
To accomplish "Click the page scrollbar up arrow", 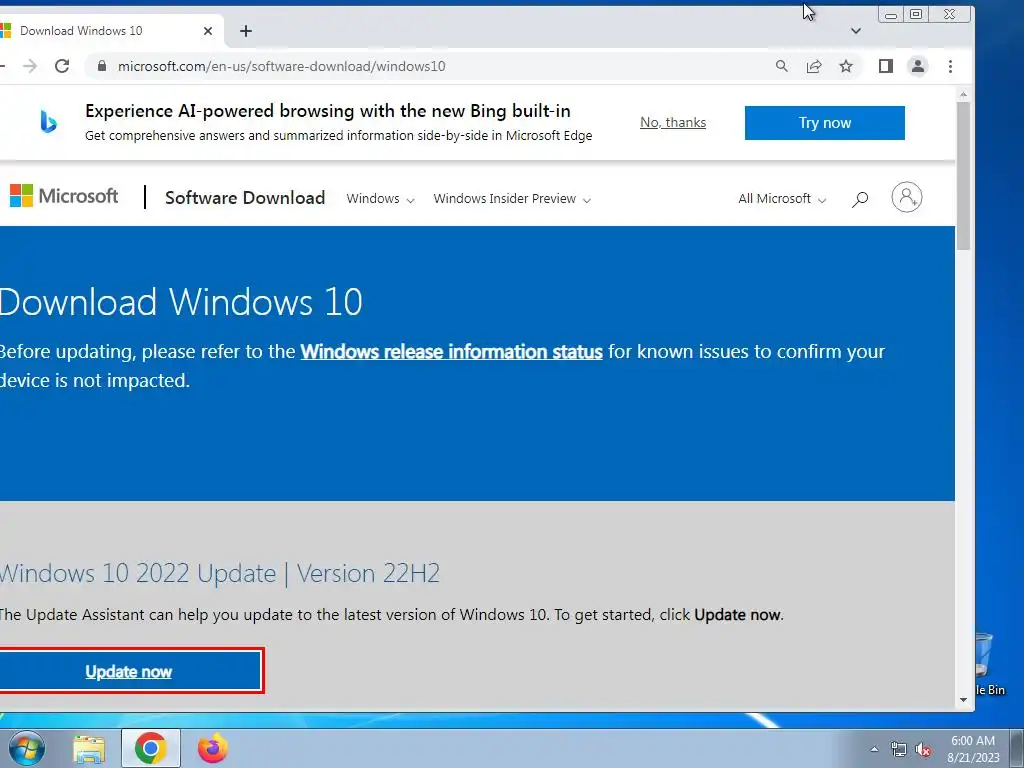I will 963,95.
